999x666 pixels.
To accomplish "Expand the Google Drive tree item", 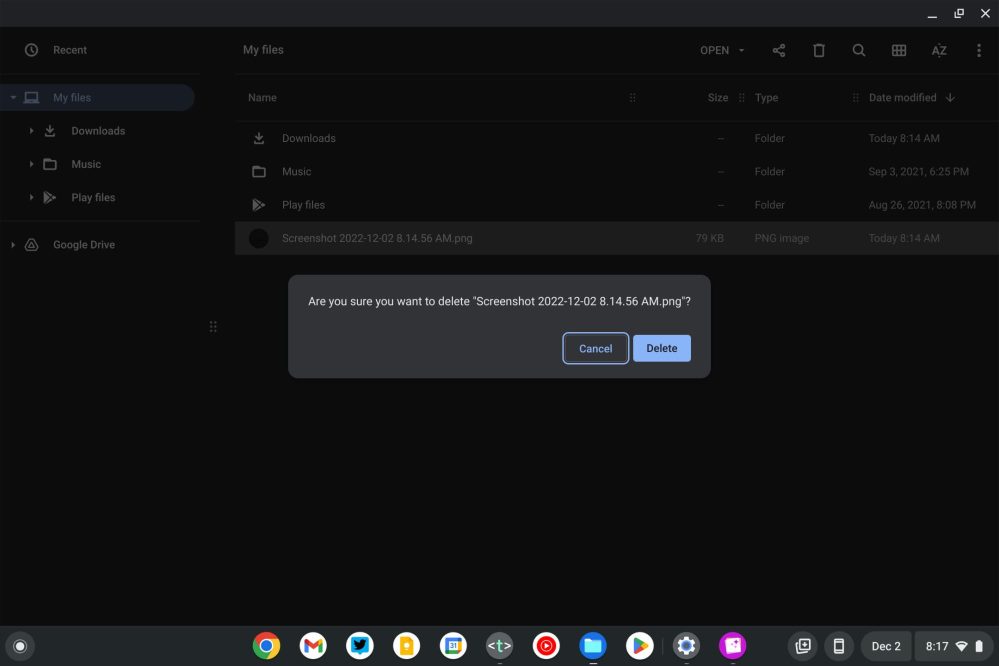I will click(x=13, y=245).
